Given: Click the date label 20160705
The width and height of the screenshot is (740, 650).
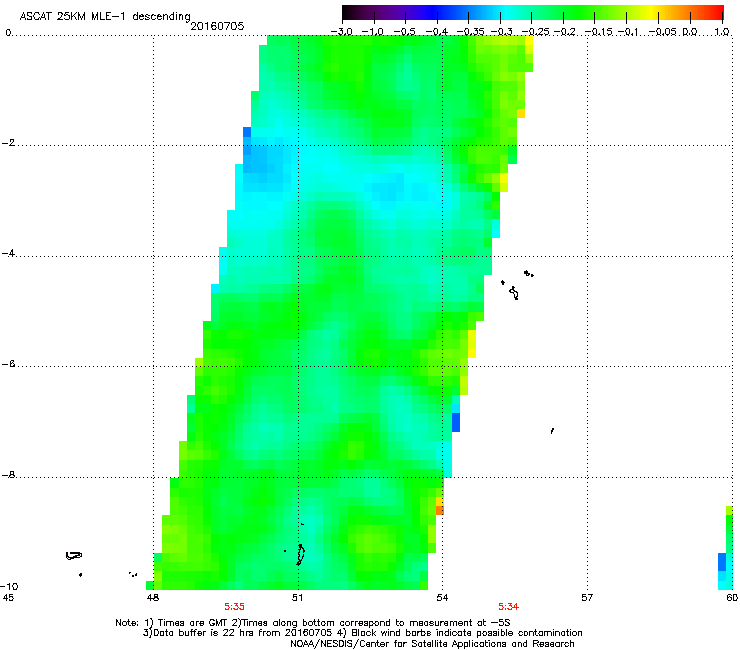Looking at the screenshot, I should pyautogui.click(x=217, y=26).
